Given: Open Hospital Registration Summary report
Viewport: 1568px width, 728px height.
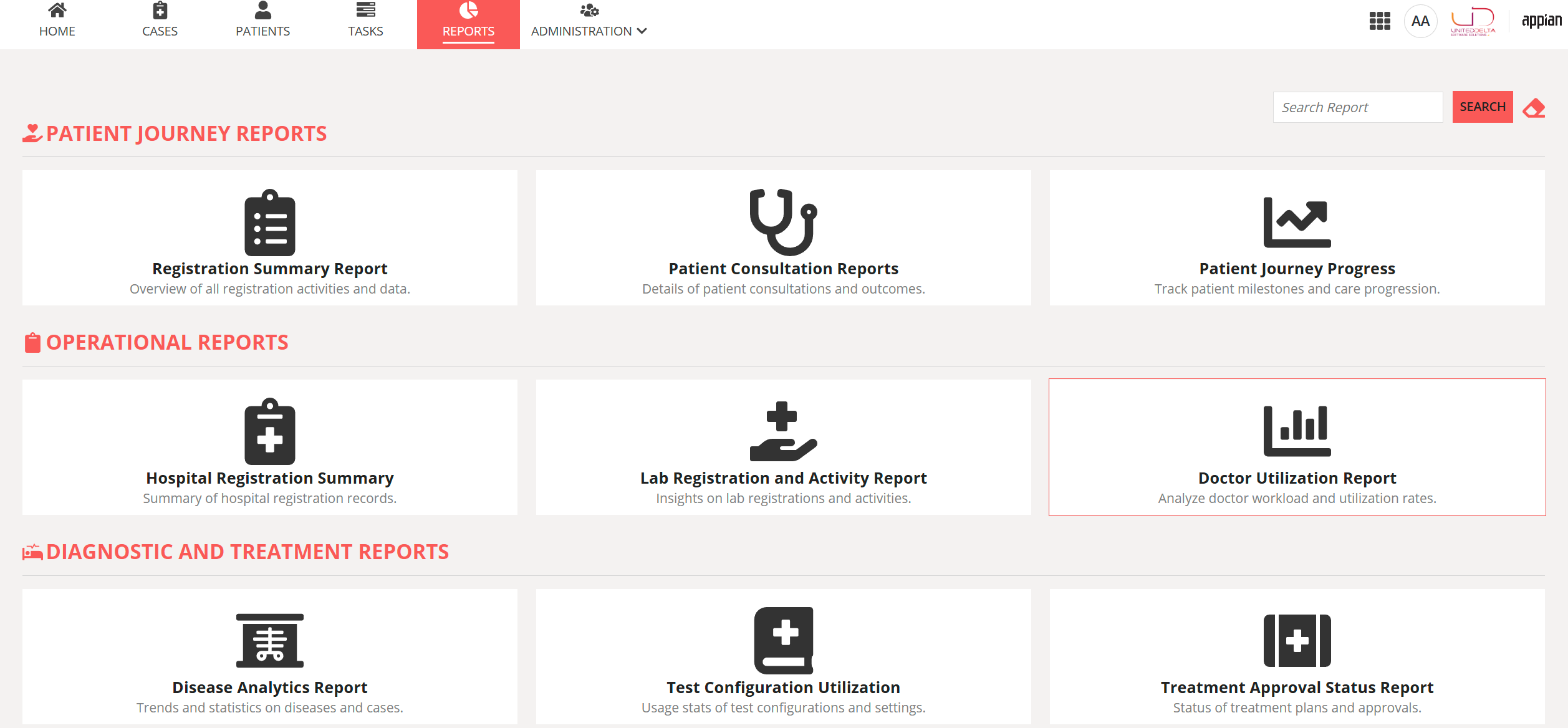Looking at the screenshot, I should 270,478.
